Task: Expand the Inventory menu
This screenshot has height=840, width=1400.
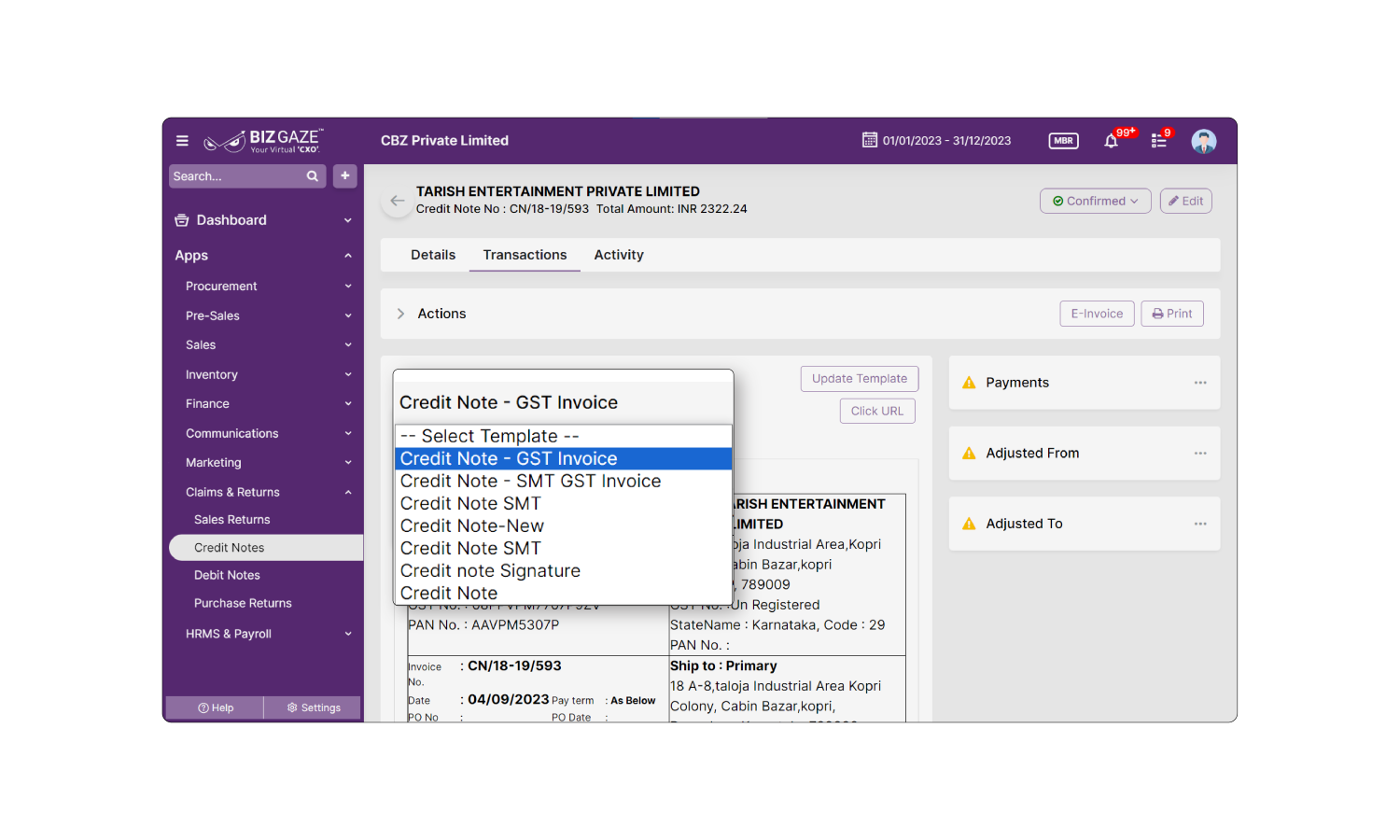Action: click(x=348, y=375)
